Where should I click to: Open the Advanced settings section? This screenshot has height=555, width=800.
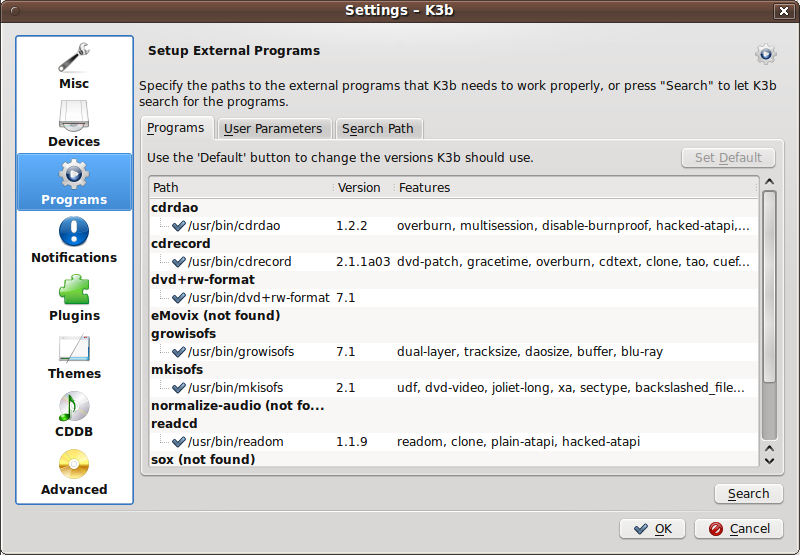tap(74, 472)
